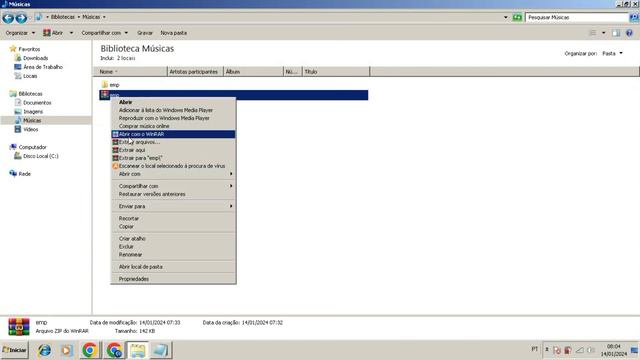Change view using the view mode icon
The width and height of the screenshot is (640, 360).
point(593,33)
